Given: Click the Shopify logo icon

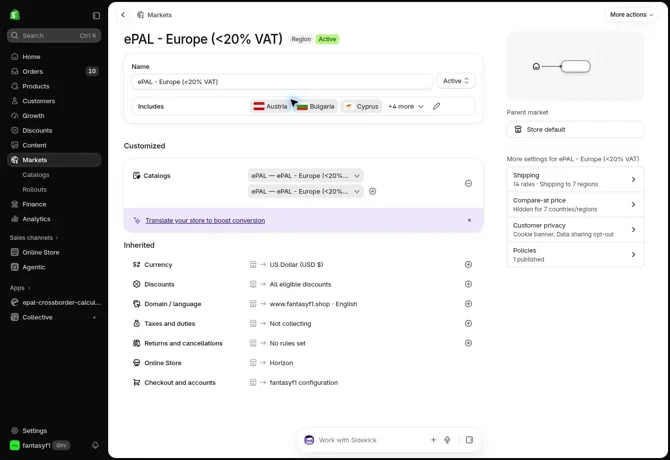Looking at the screenshot, I should [15, 15].
